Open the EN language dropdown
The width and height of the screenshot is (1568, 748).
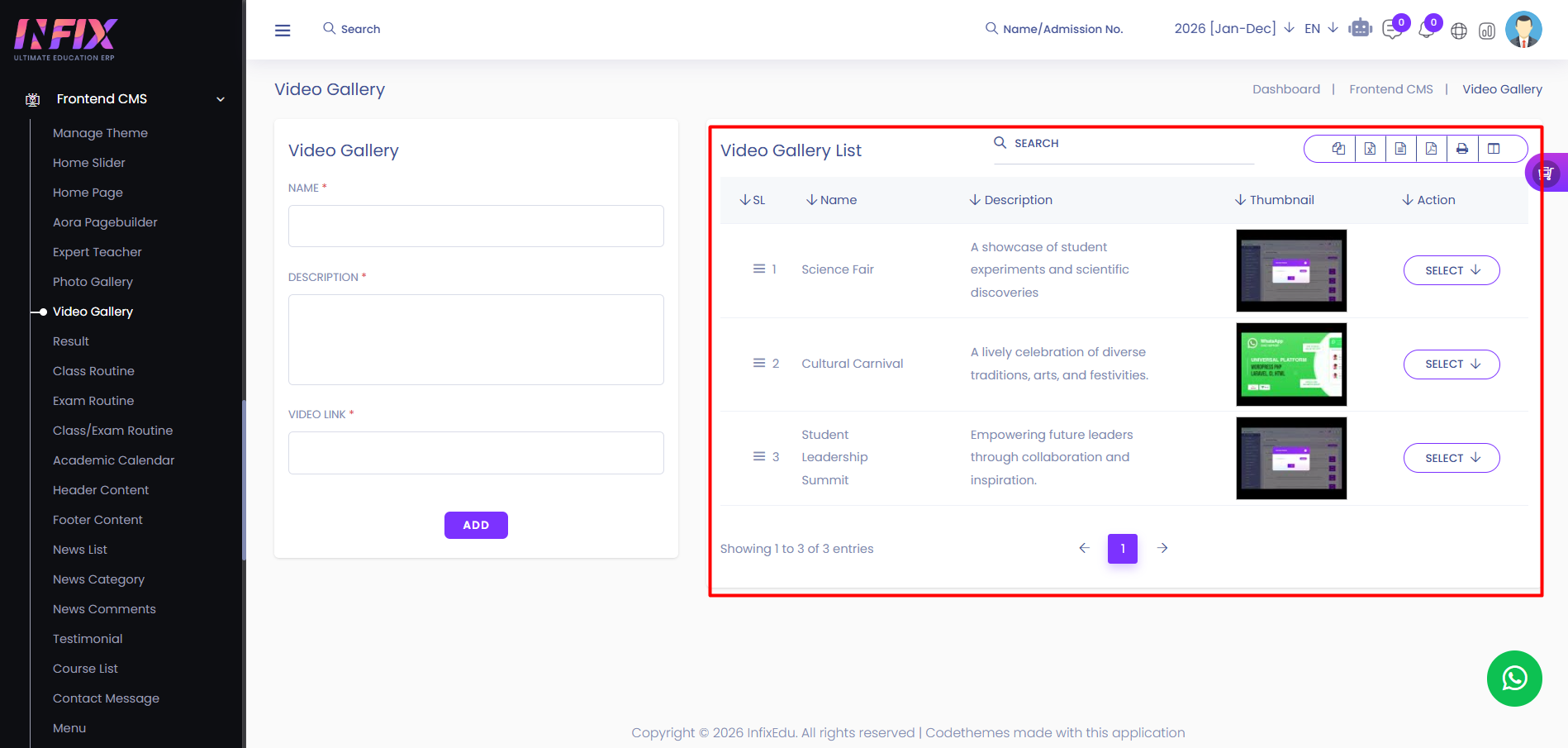click(1321, 28)
